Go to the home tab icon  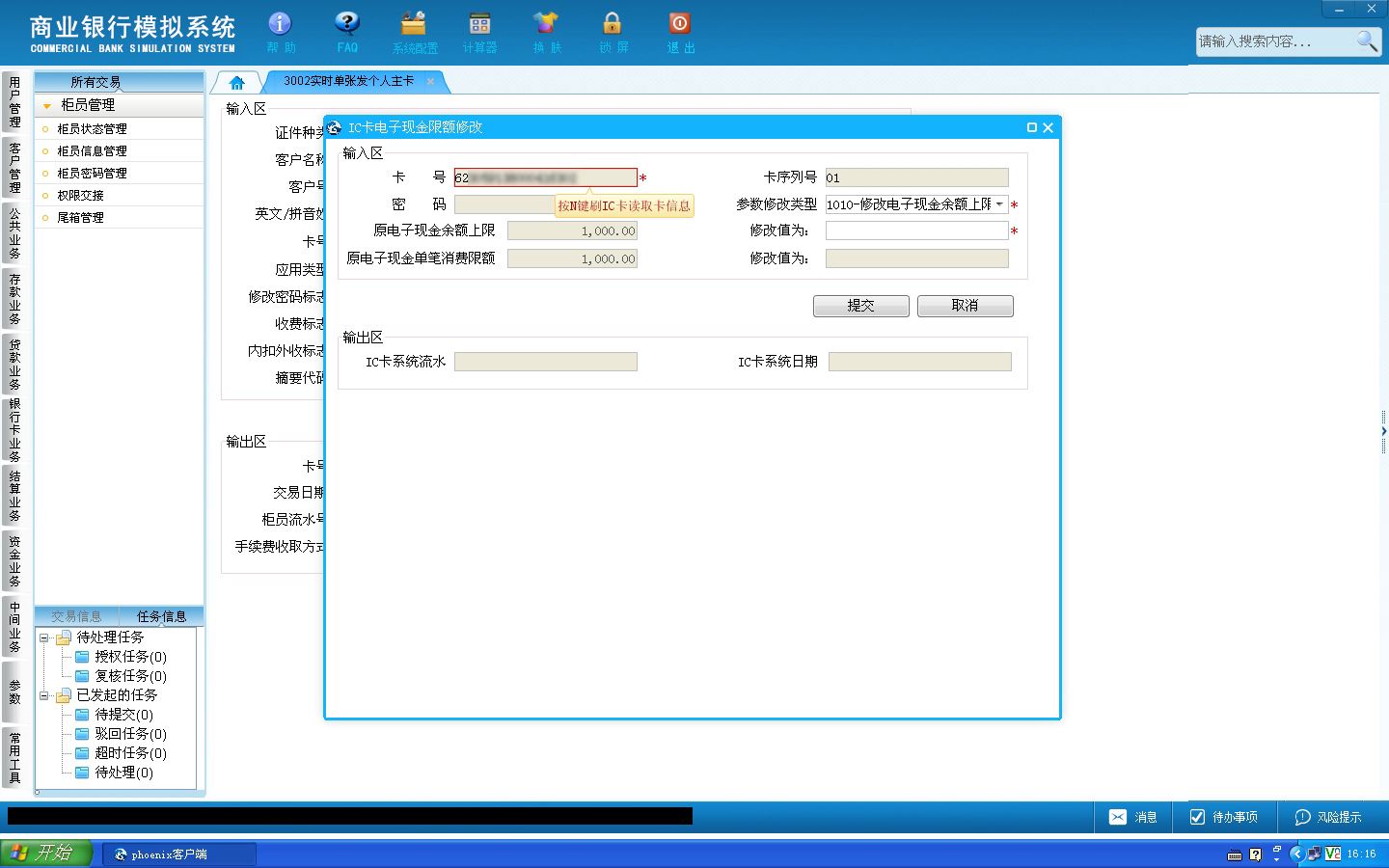tap(237, 82)
